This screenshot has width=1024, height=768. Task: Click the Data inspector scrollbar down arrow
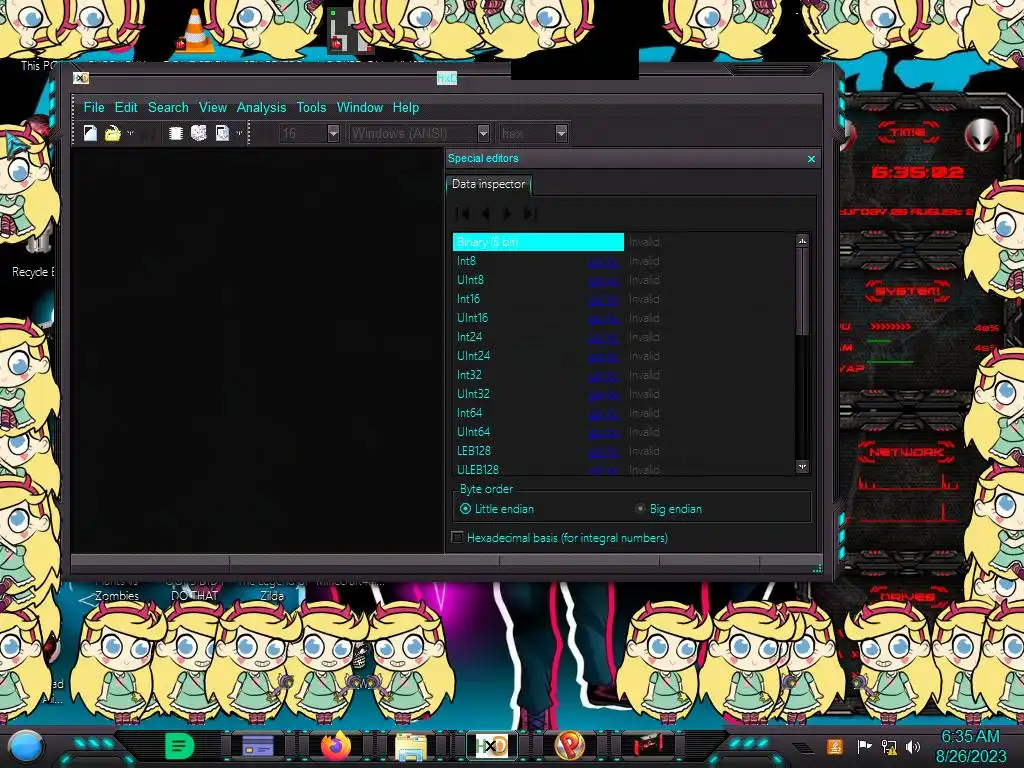[x=803, y=466]
